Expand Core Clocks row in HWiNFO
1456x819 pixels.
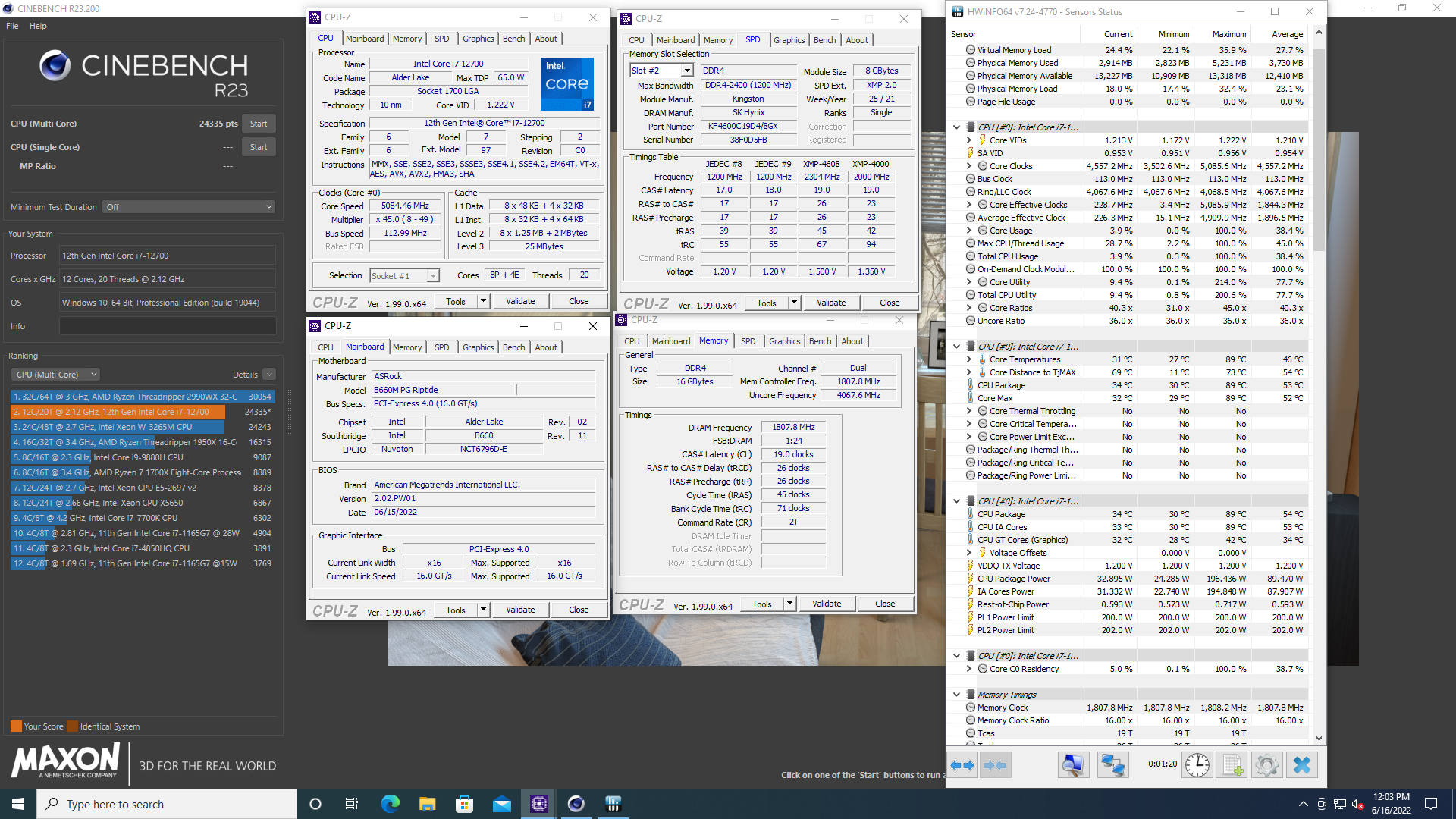[968, 166]
